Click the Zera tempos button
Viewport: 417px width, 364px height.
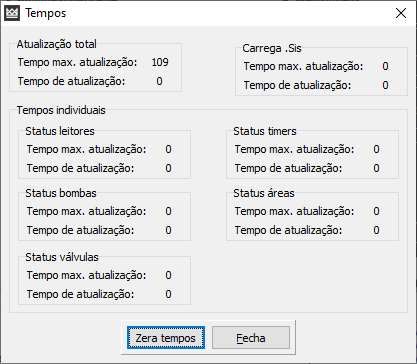166,338
